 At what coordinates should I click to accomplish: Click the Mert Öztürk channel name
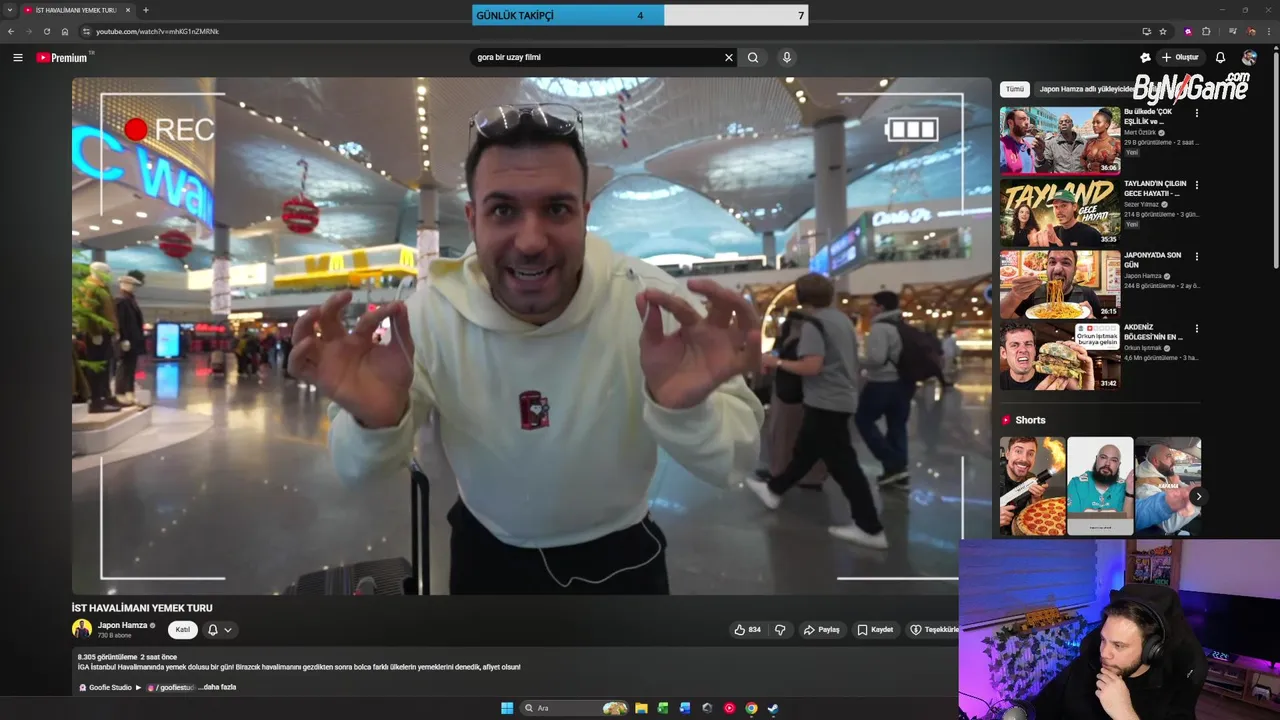pos(1139,132)
